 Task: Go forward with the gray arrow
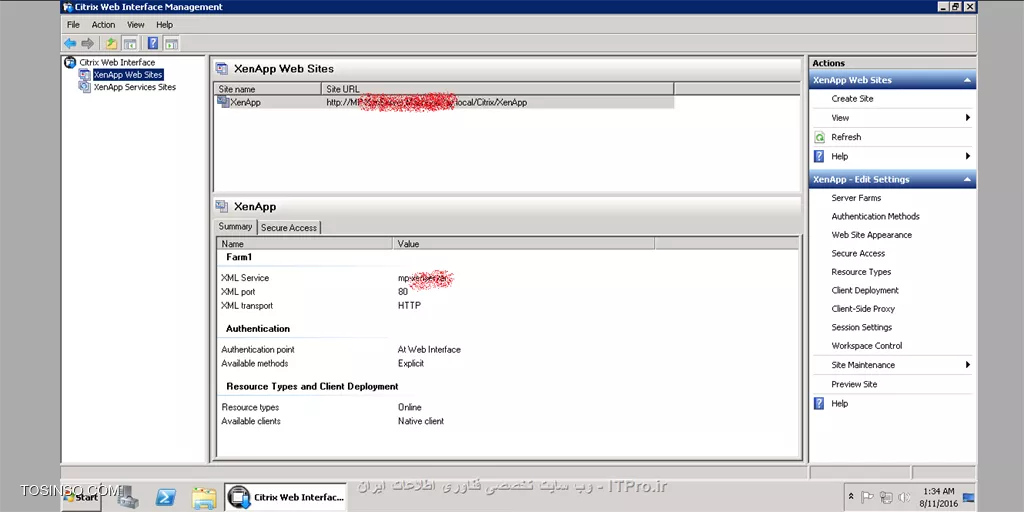click(x=88, y=44)
